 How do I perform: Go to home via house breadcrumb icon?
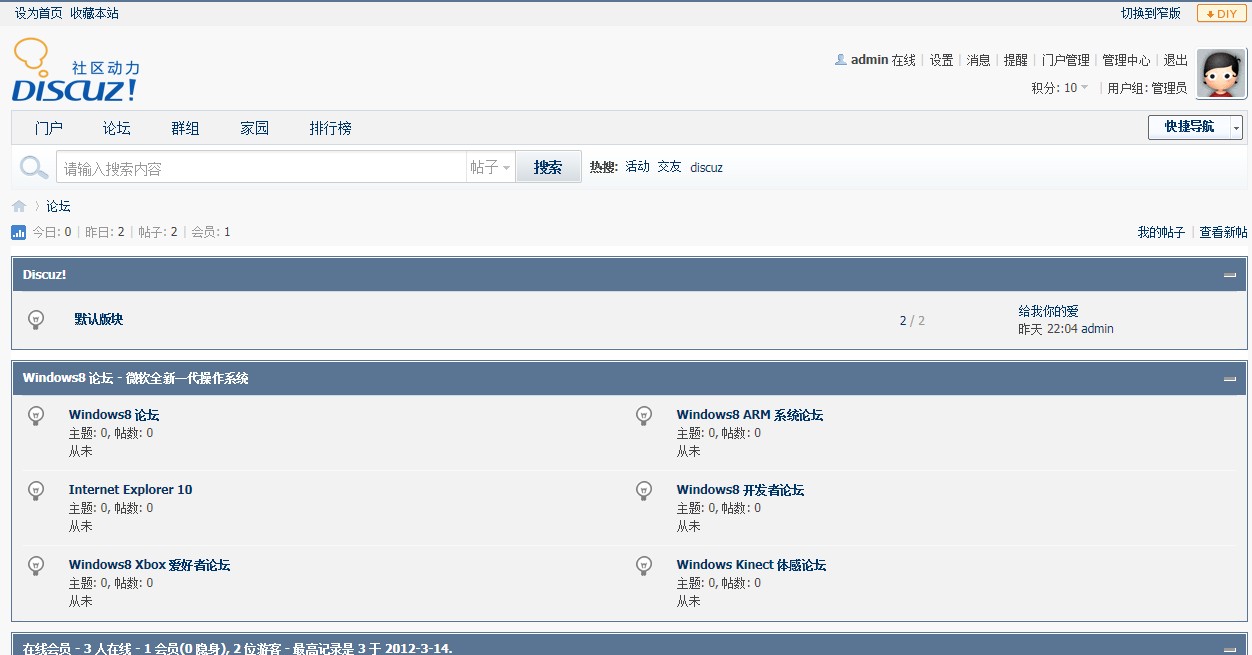[x=19, y=206]
